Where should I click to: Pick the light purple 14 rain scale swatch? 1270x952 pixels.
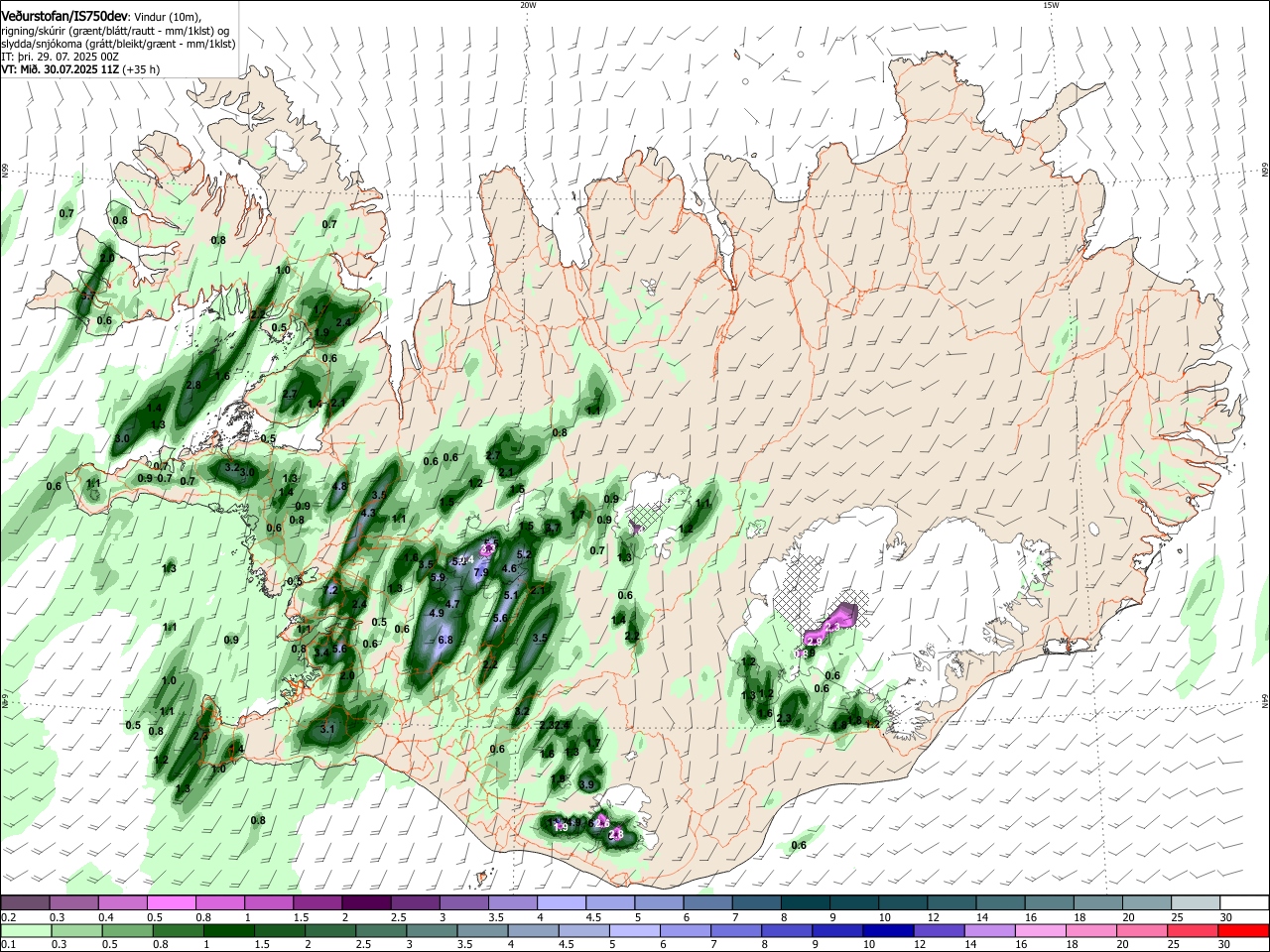tap(988, 931)
